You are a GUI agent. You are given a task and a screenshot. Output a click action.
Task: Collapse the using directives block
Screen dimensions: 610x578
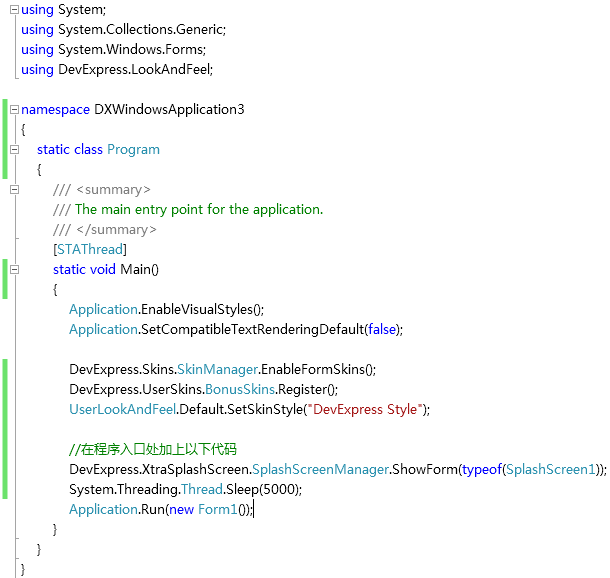point(14,10)
